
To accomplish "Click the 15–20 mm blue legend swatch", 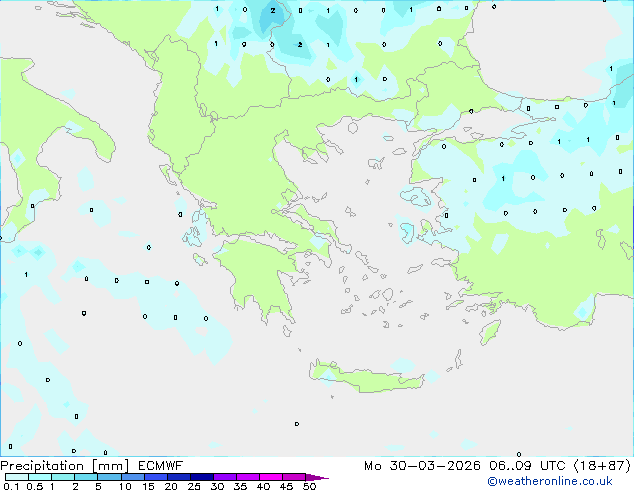I will click(156, 477).
